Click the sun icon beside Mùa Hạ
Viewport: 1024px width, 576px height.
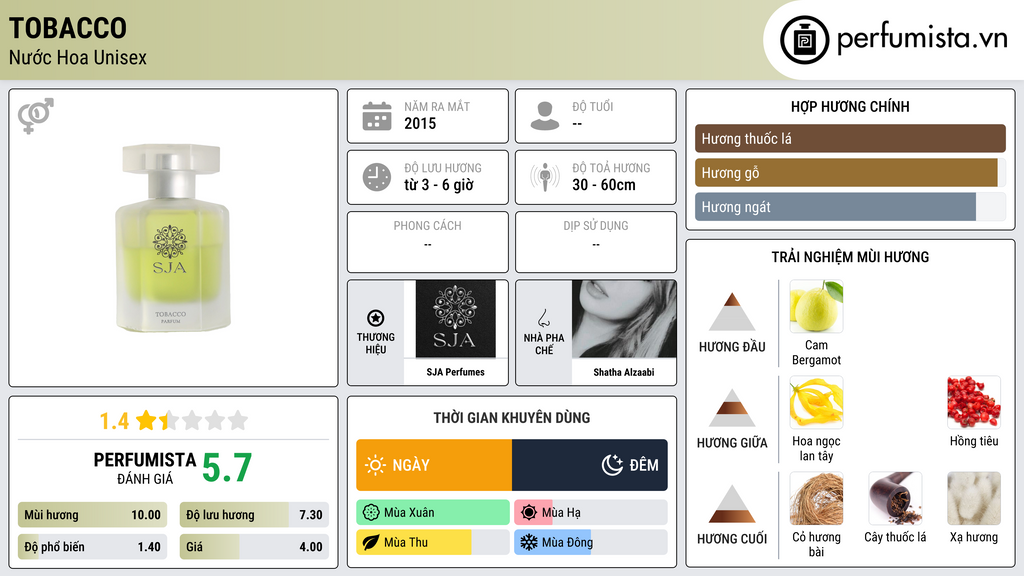pos(529,513)
